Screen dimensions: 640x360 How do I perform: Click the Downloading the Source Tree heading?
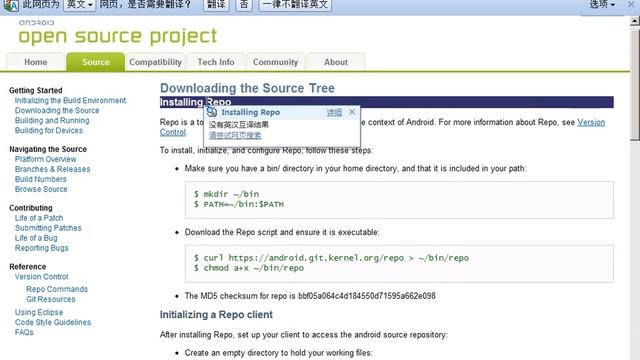pos(247,88)
